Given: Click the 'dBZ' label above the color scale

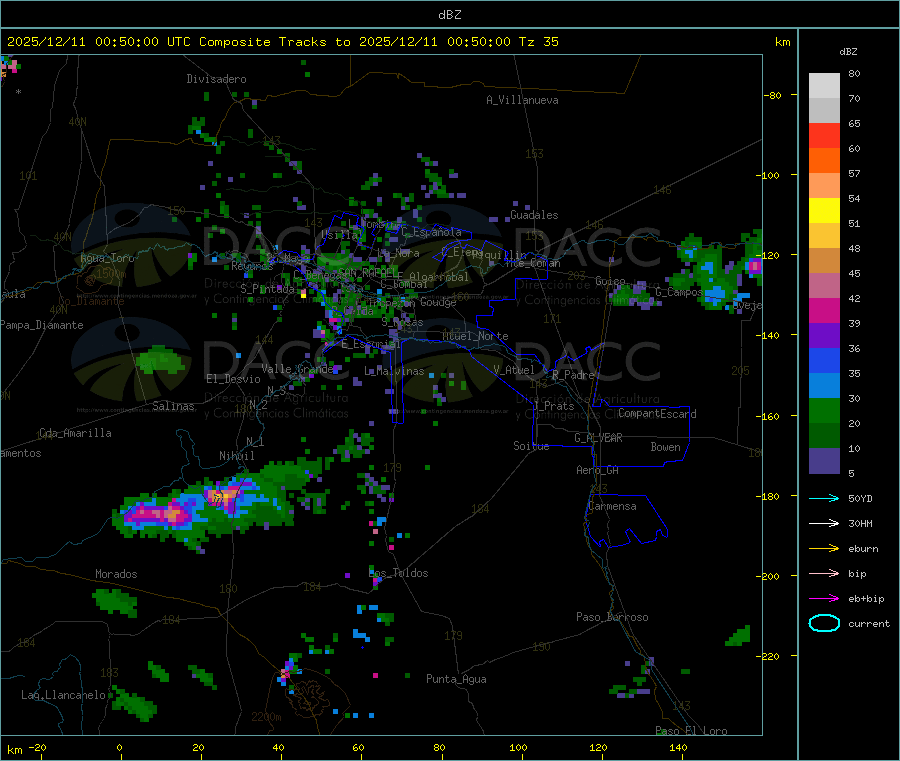Looking at the screenshot, I should [x=848, y=52].
